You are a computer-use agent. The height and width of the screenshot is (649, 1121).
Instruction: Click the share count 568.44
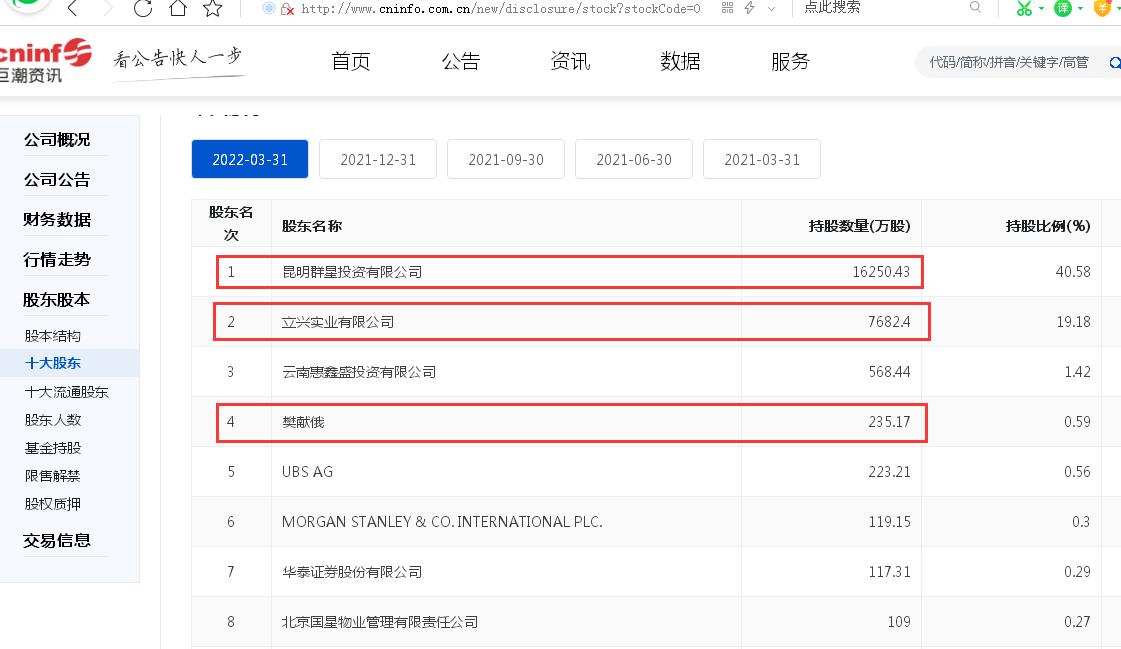point(889,372)
